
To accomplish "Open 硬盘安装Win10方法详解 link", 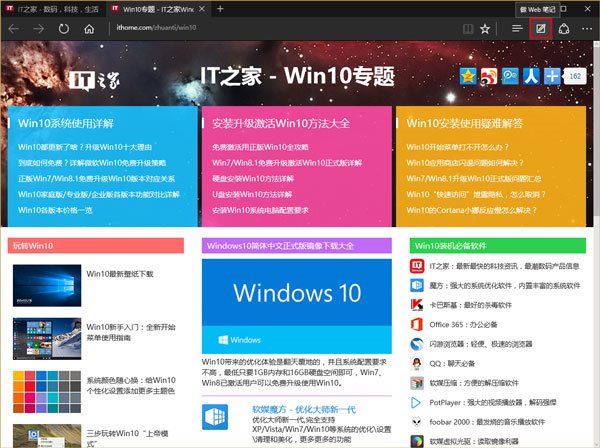I will [x=253, y=179].
